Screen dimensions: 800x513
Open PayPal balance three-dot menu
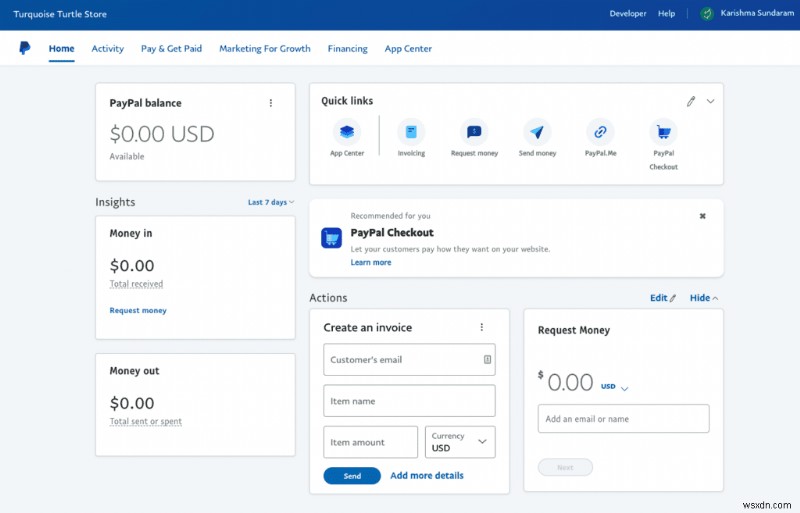click(271, 103)
